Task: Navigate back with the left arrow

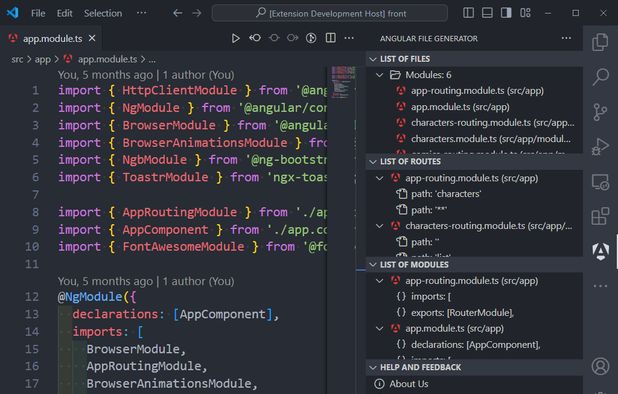Action: point(177,13)
